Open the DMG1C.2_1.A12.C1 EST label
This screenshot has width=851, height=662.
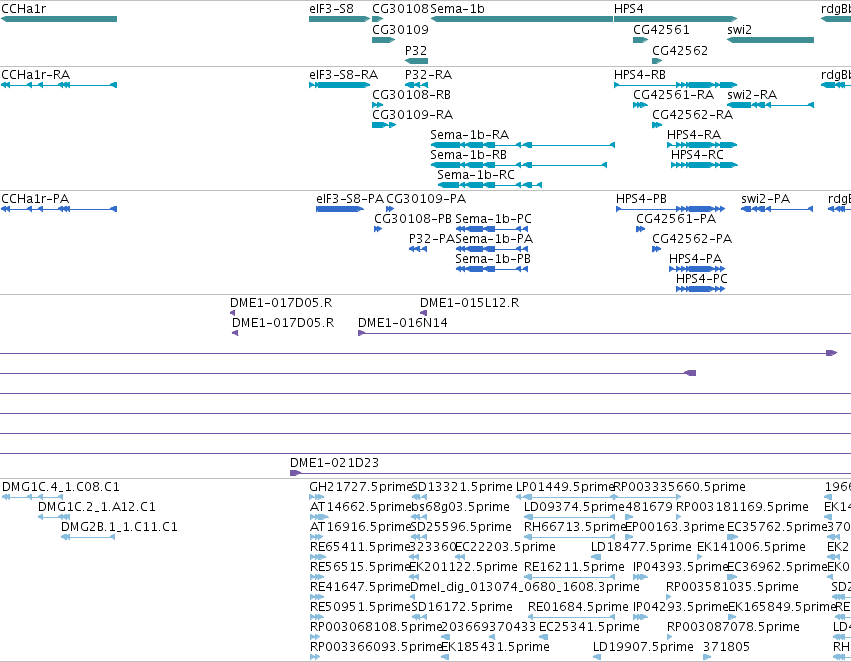point(97,507)
